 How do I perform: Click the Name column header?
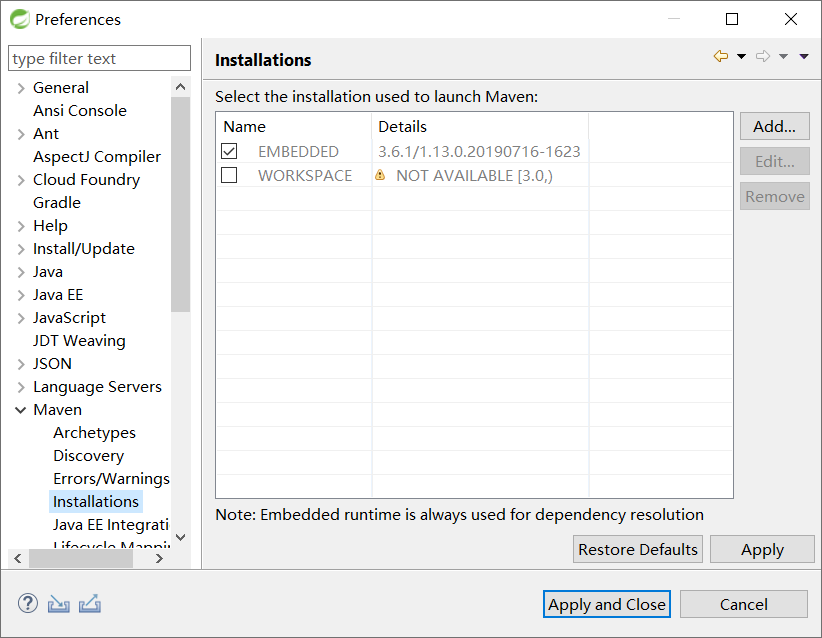tap(294, 126)
